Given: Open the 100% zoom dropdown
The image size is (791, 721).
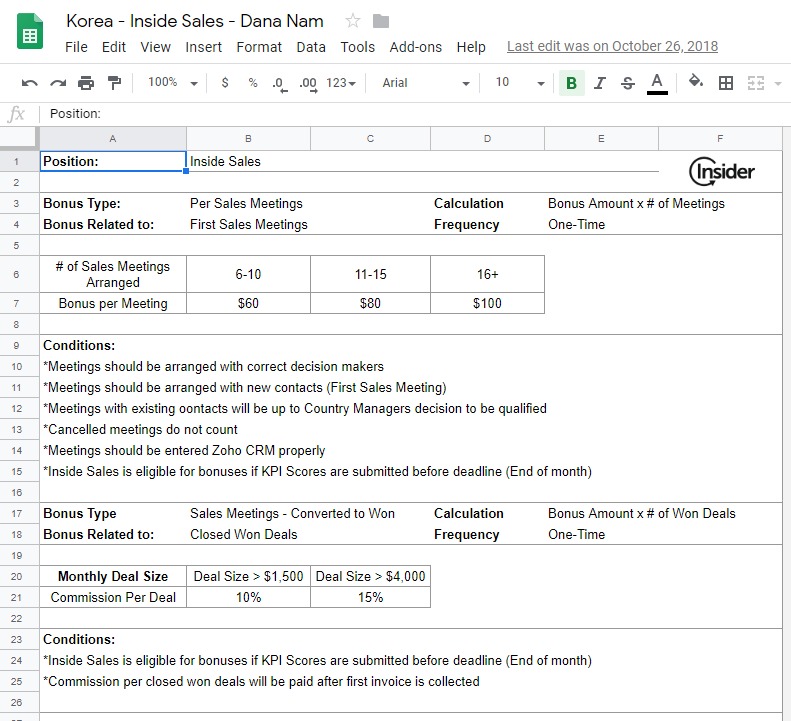Looking at the screenshot, I should click(x=172, y=83).
